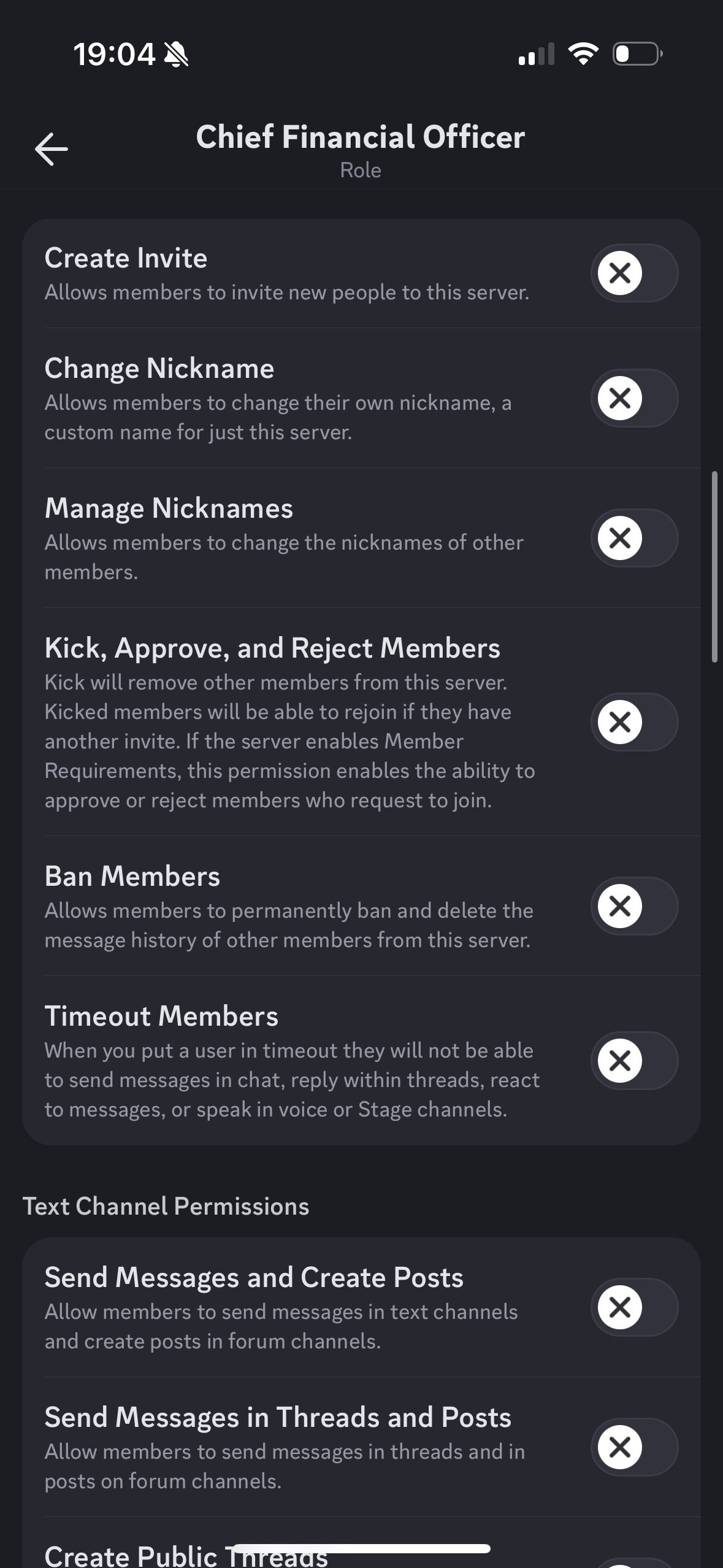Go back using the arrow icon
This screenshot has width=723, height=1568.
(x=52, y=149)
